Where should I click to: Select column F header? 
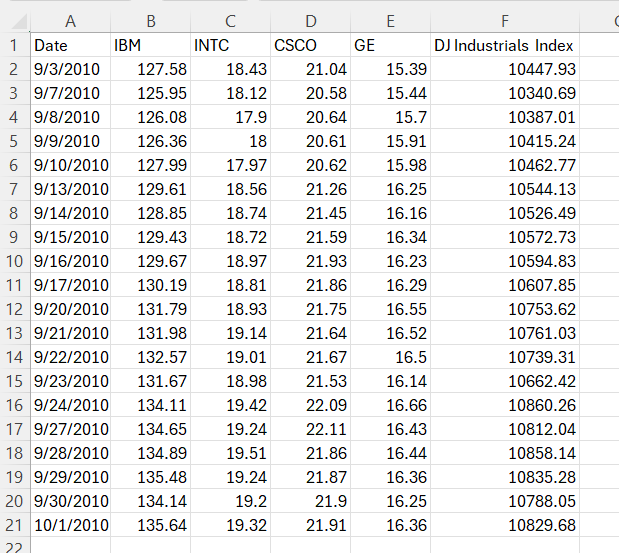click(x=505, y=21)
